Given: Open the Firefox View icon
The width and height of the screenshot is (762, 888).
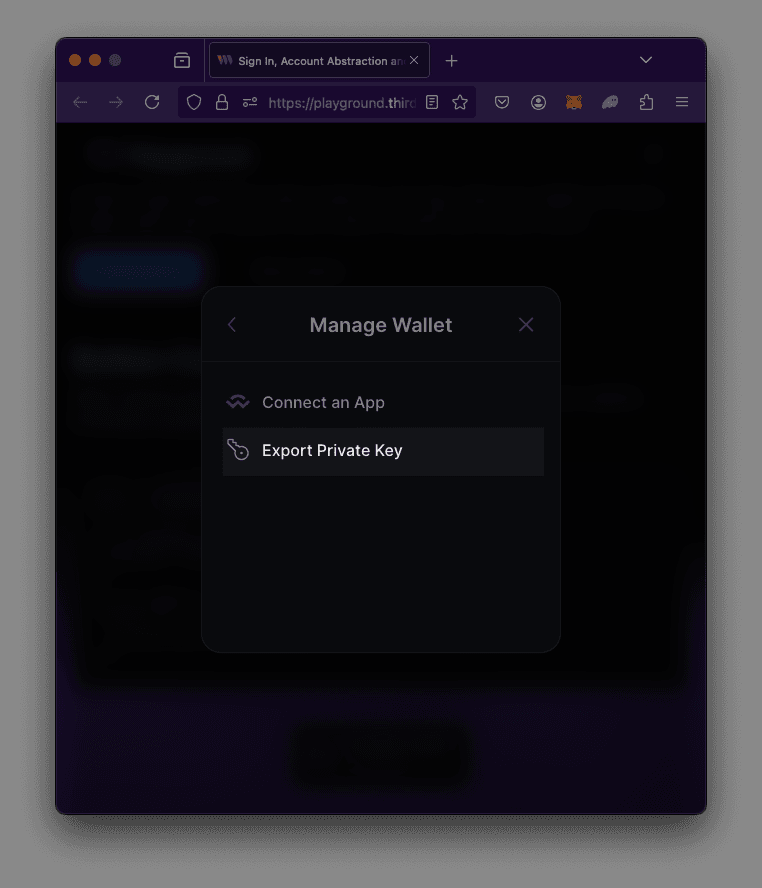Looking at the screenshot, I should [182, 60].
